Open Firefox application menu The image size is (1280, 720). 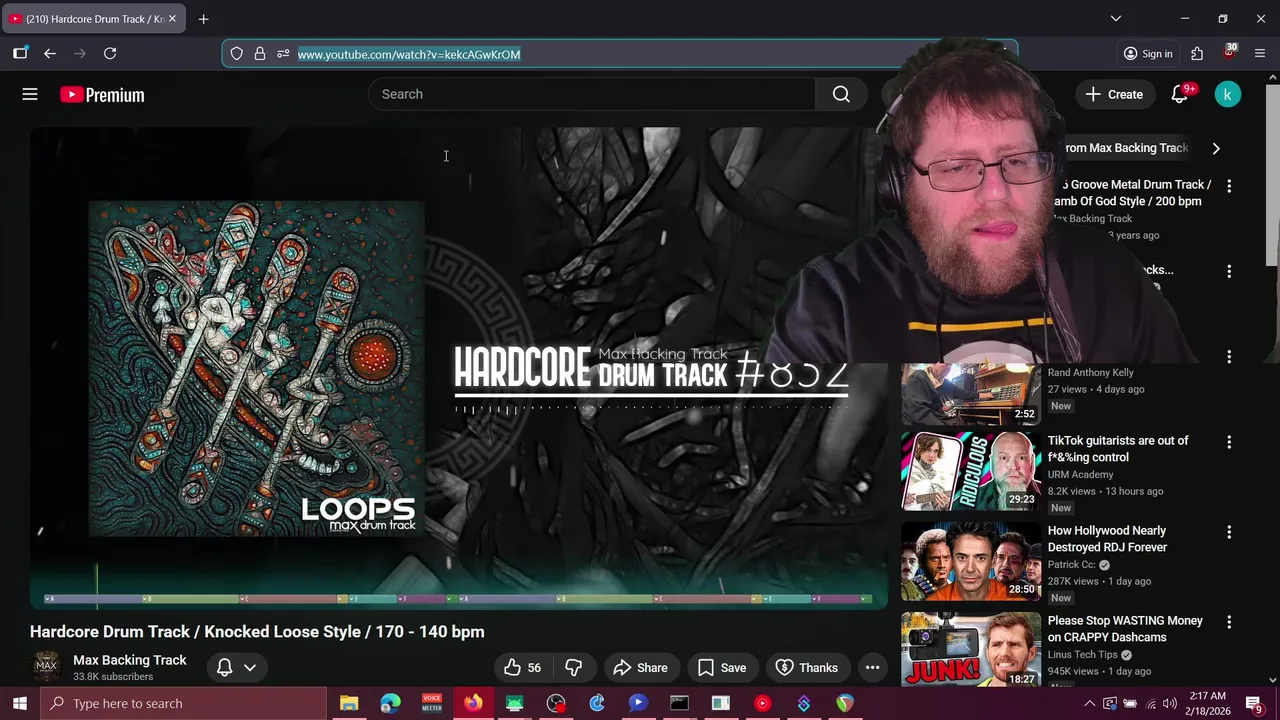pos(1259,54)
